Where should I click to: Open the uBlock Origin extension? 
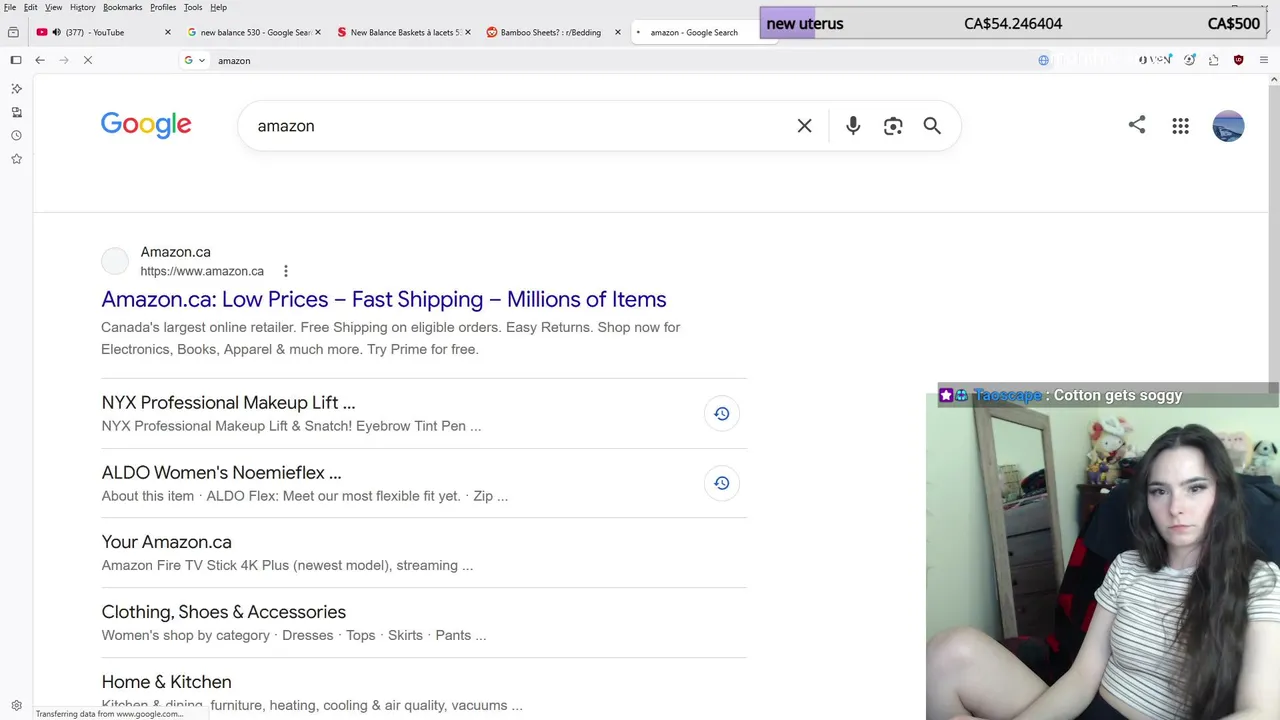[1238, 60]
